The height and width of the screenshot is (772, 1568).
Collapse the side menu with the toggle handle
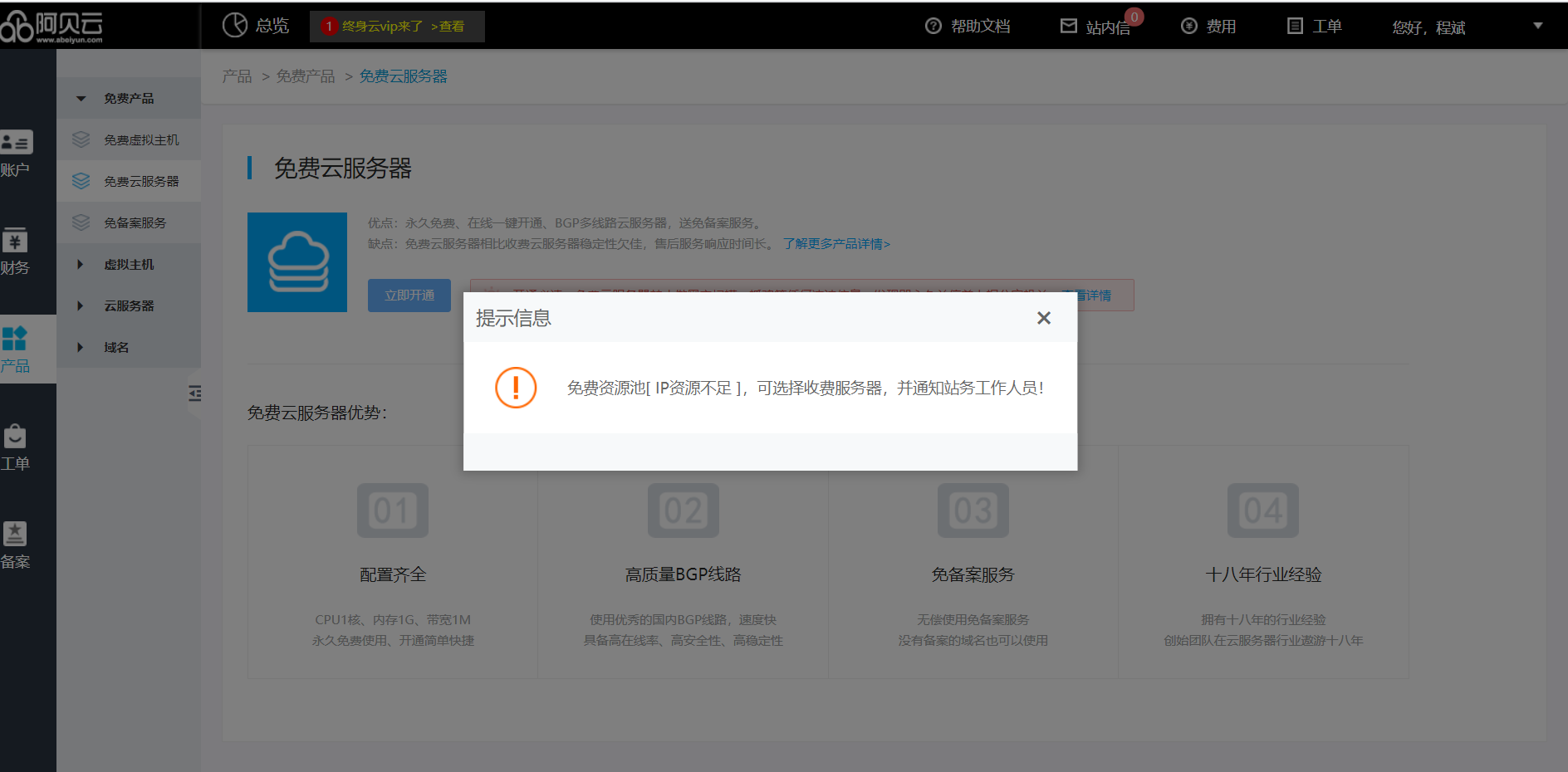click(194, 393)
